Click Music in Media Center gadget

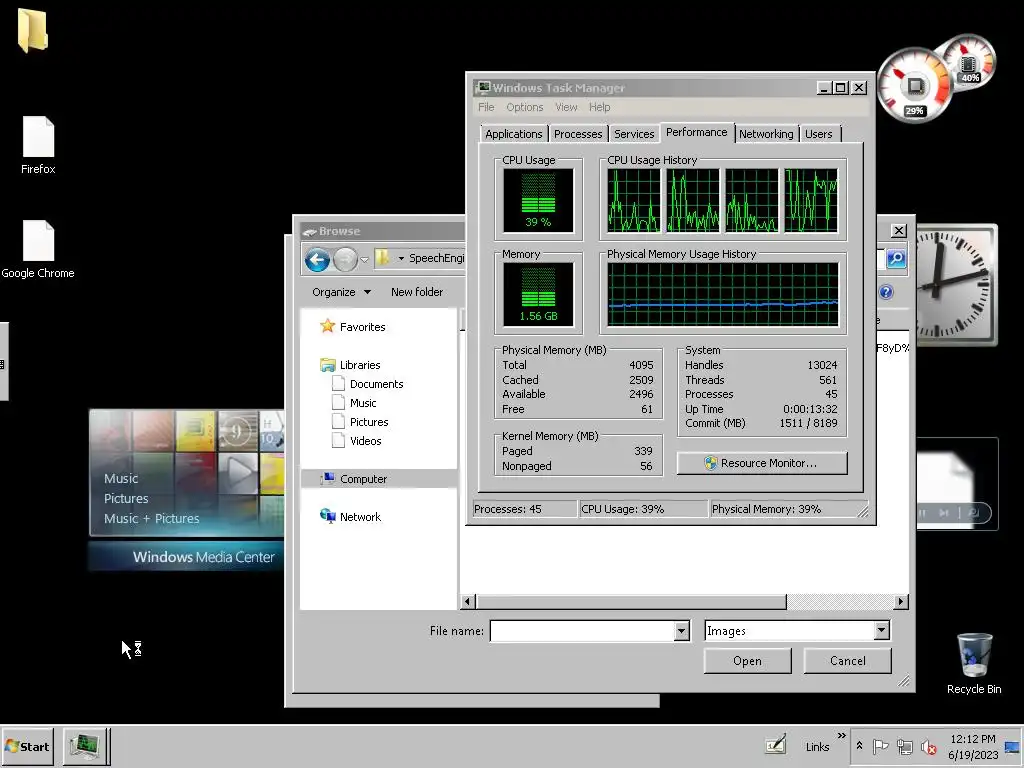coord(121,478)
